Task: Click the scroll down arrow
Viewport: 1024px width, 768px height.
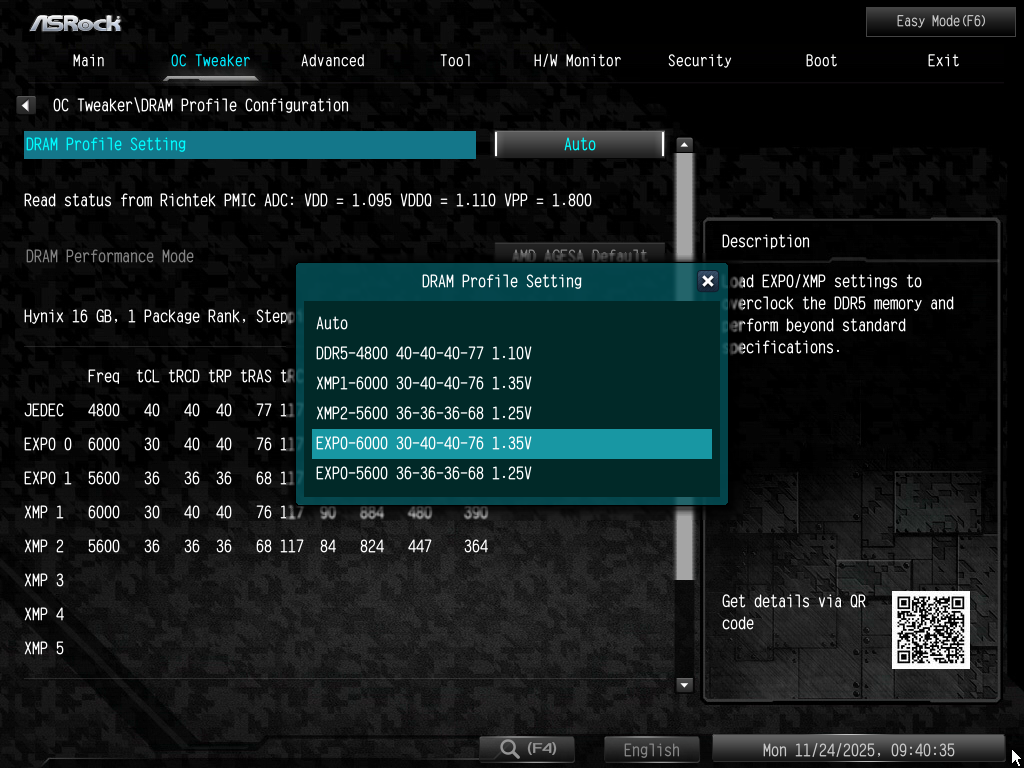Action: [x=685, y=685]
